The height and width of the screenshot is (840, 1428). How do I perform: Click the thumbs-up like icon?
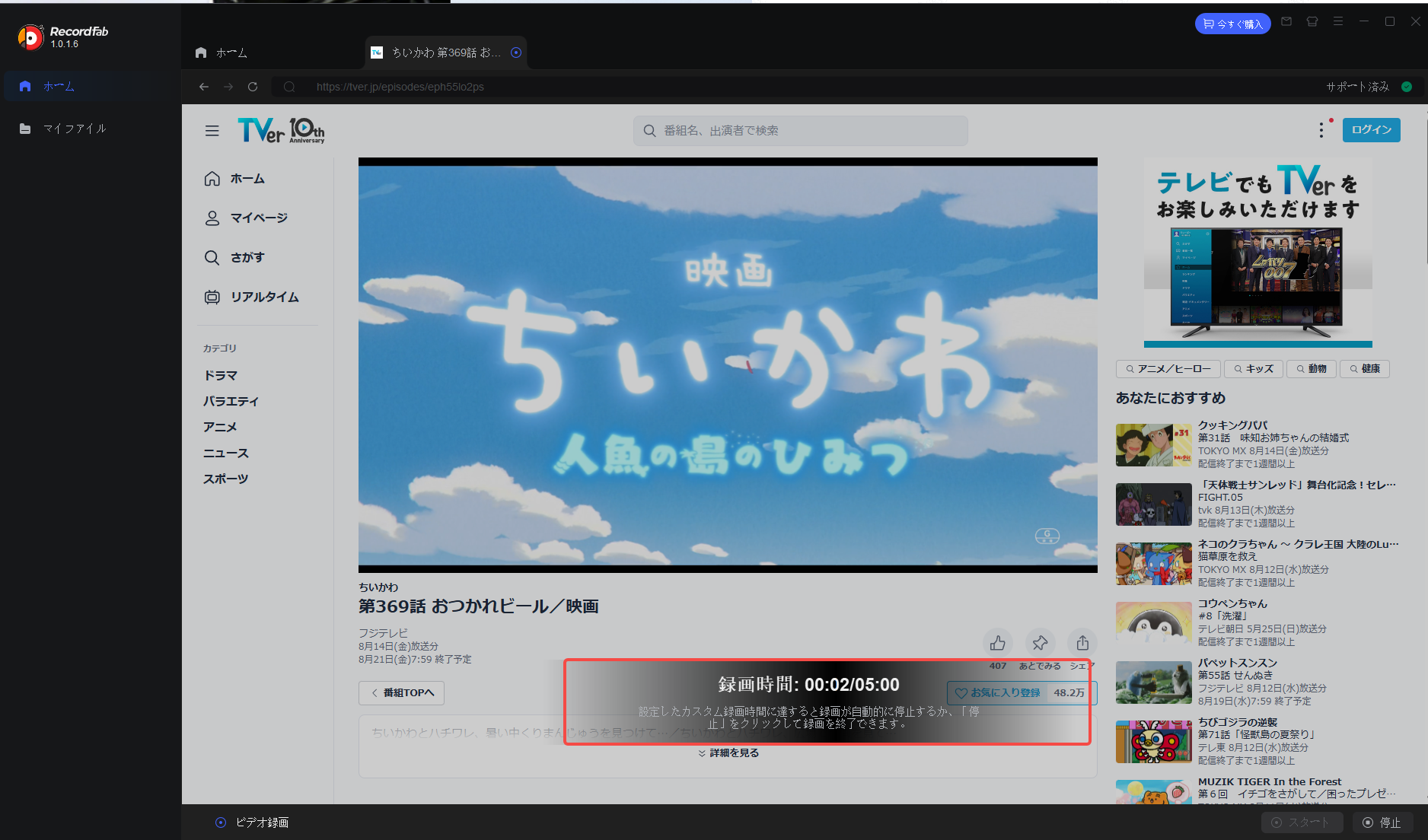pyautogui.click(x=998, y=644)
